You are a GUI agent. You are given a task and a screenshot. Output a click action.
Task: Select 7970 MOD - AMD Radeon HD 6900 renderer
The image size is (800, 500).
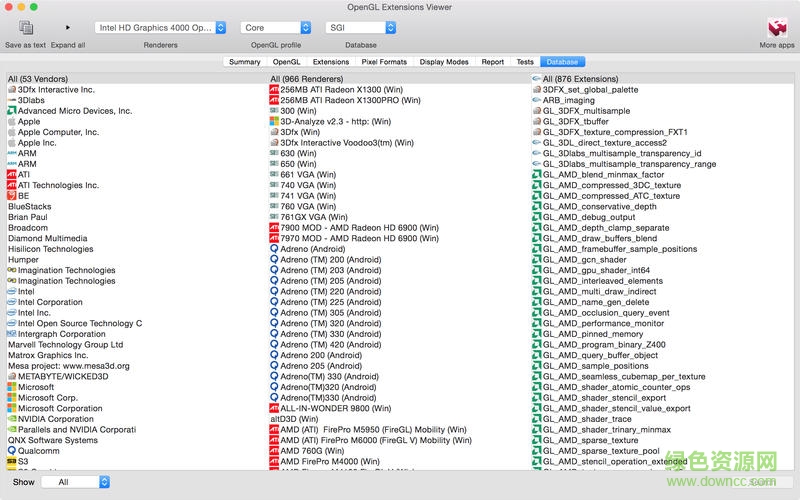(359, 238)
